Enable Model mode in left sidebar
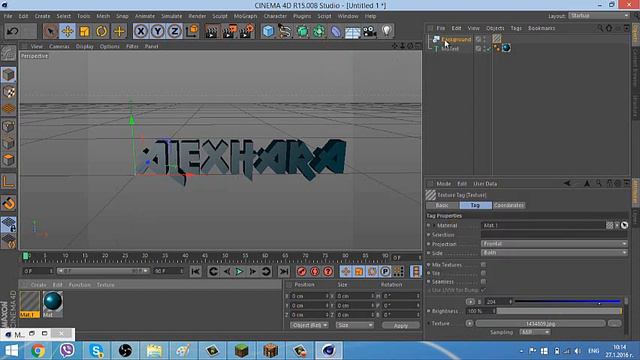This screenshot has height=360, width=640. tap(9, 75)
